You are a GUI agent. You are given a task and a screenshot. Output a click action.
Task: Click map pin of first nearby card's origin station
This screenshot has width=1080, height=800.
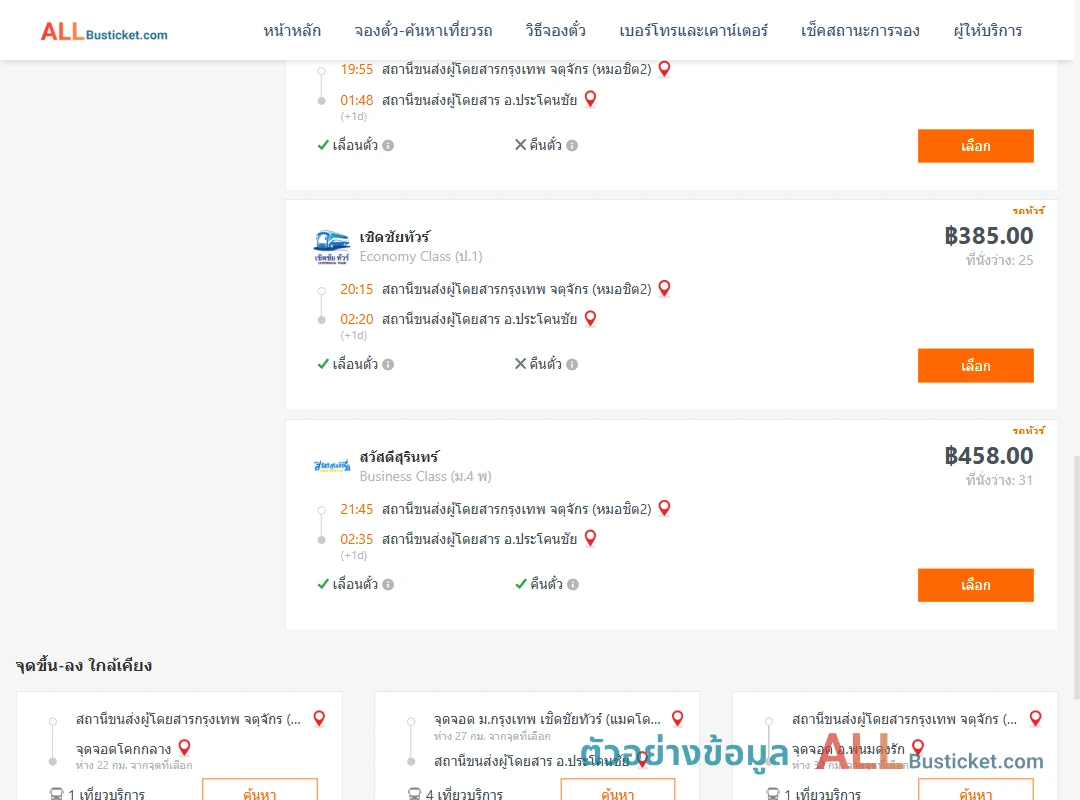[x=320, y=719]
